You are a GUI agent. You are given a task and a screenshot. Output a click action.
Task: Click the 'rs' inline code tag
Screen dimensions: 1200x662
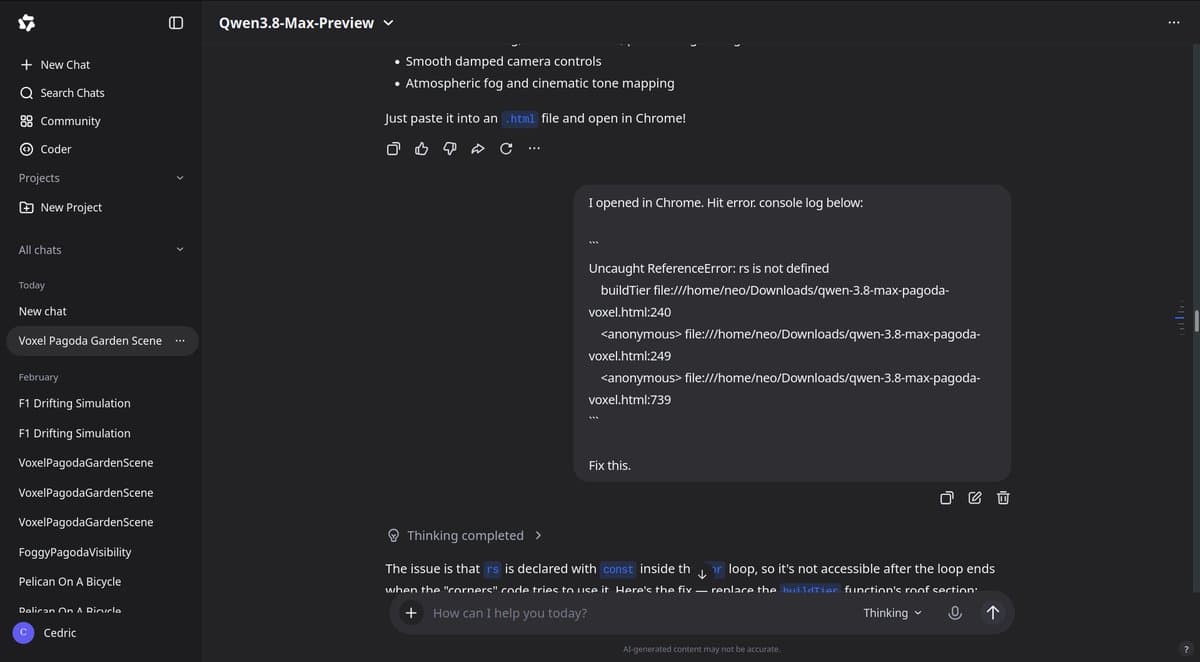click(x=492, y=569)
